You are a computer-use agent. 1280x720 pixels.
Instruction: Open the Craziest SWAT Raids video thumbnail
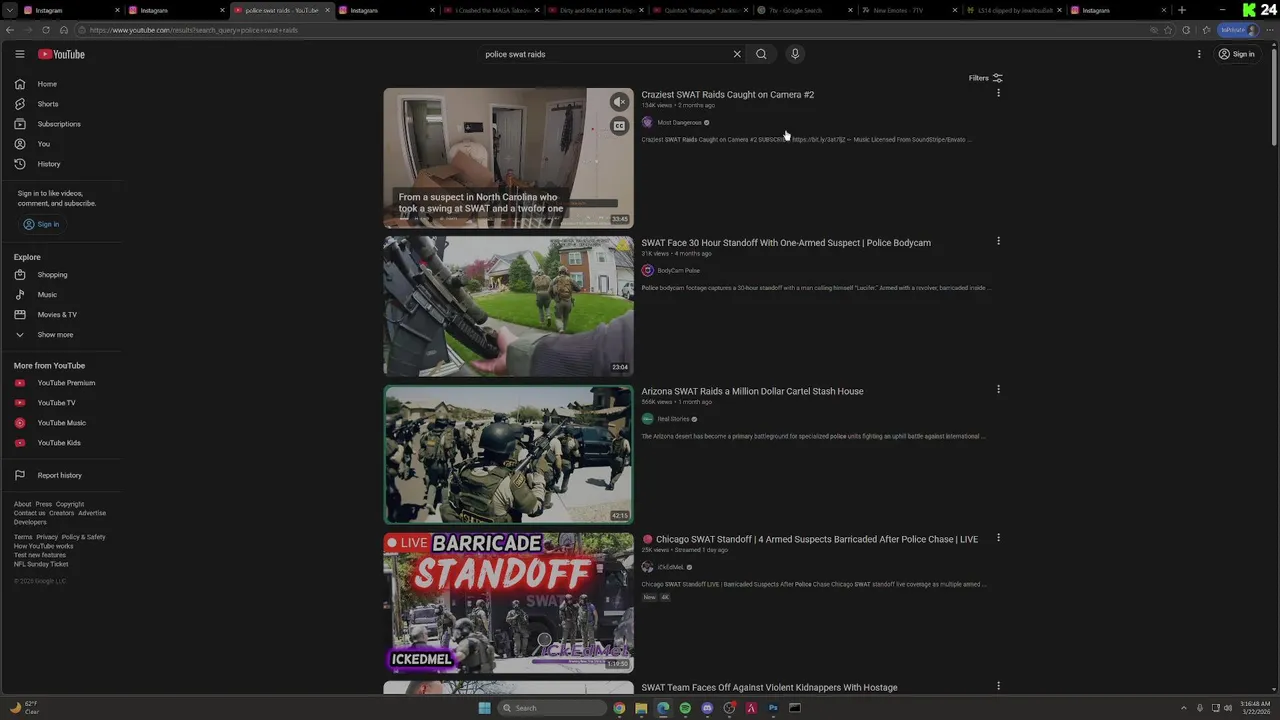pyautogui.click(x=508, y=158)
